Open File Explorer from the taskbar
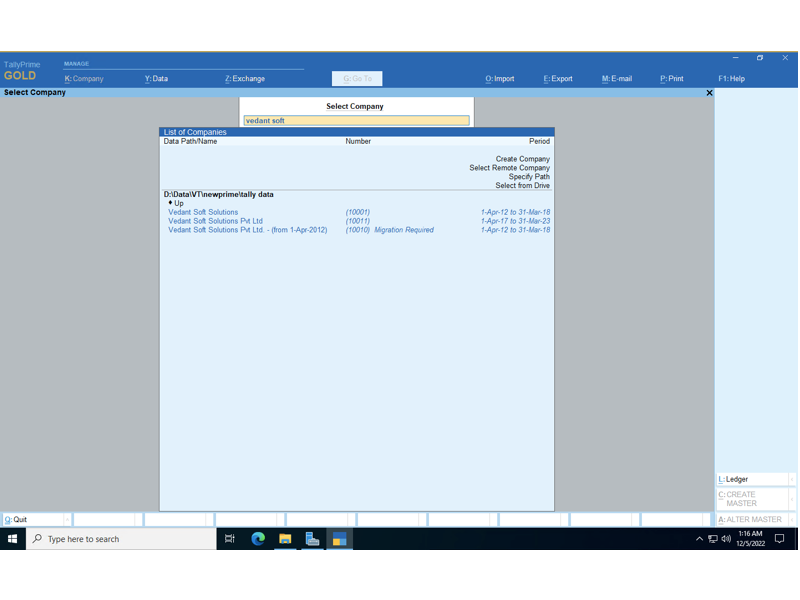This screenshot has width=800, height=600. click(x=285, y=539)
